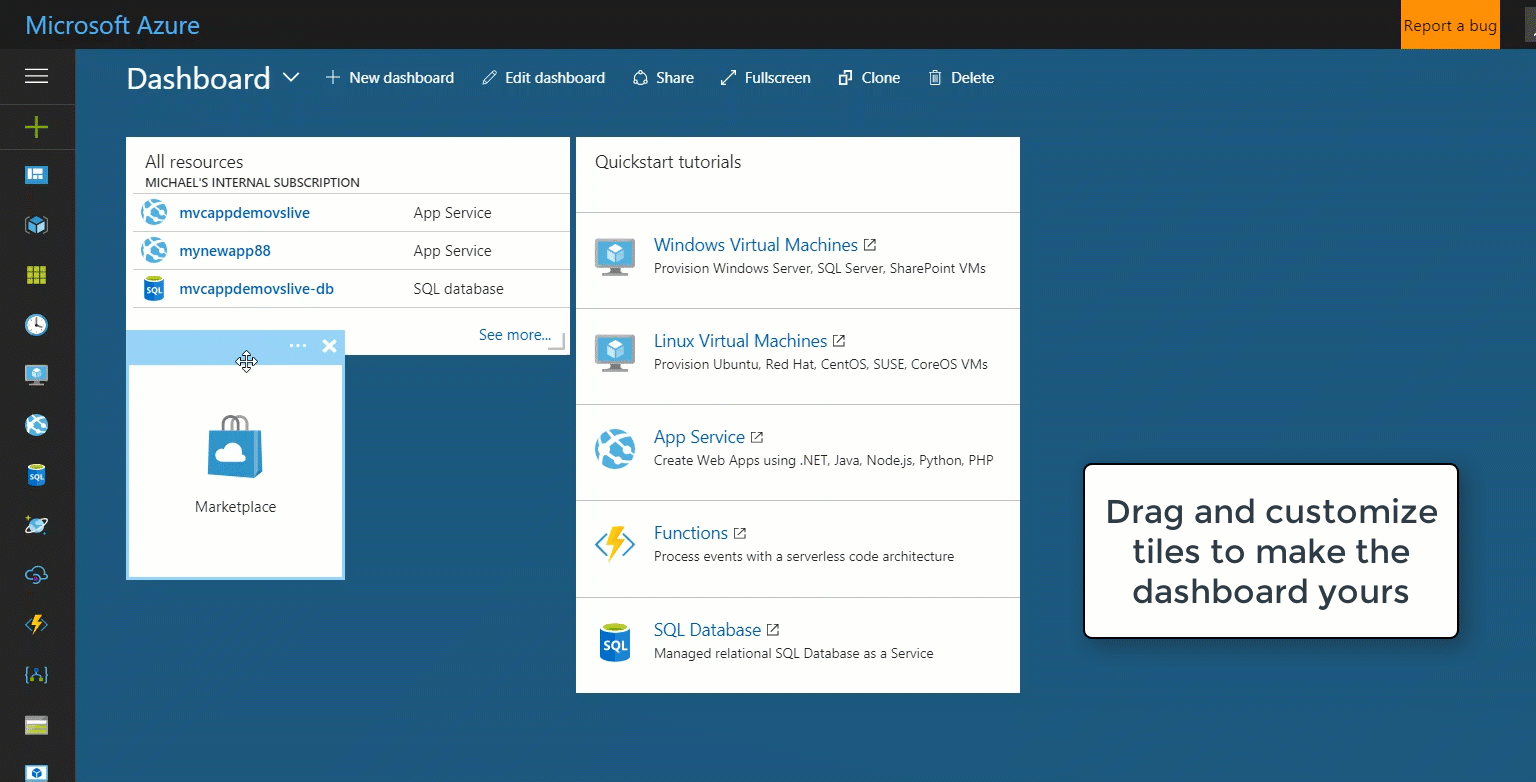The image size is (1536, 782).
Task: Clone the dashboard
Action: [869, 78]
